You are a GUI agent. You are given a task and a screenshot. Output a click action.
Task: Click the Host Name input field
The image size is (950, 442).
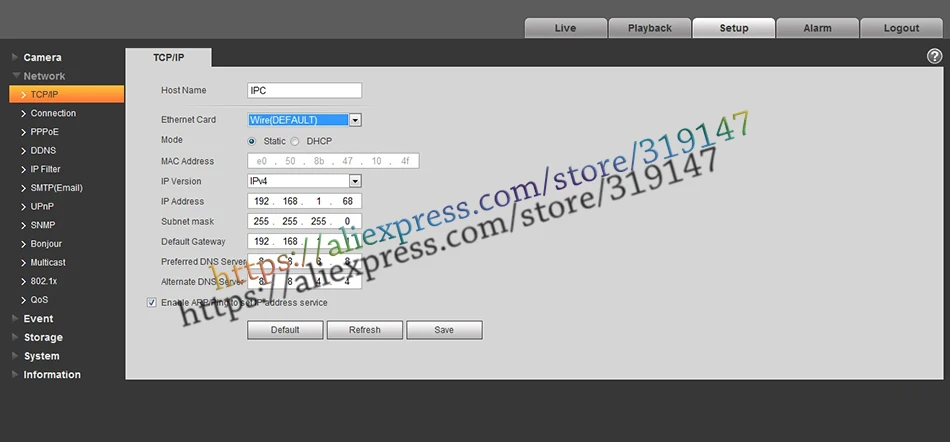tap(305, 90)
